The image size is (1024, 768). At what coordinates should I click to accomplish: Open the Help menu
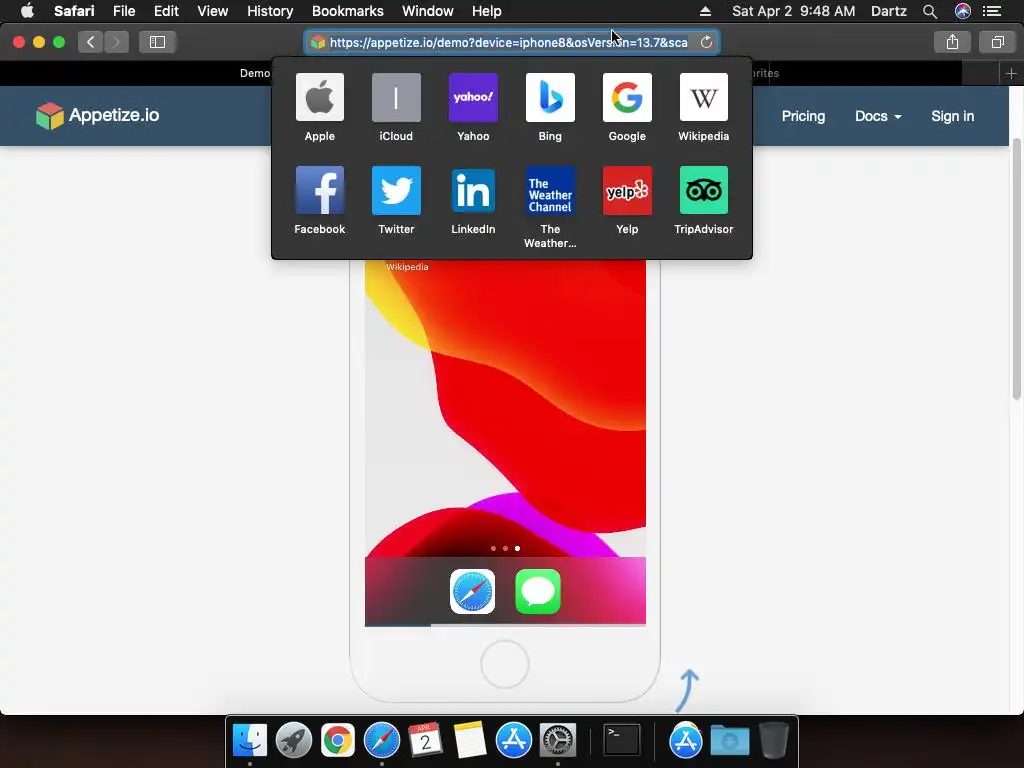coord(487,11)
